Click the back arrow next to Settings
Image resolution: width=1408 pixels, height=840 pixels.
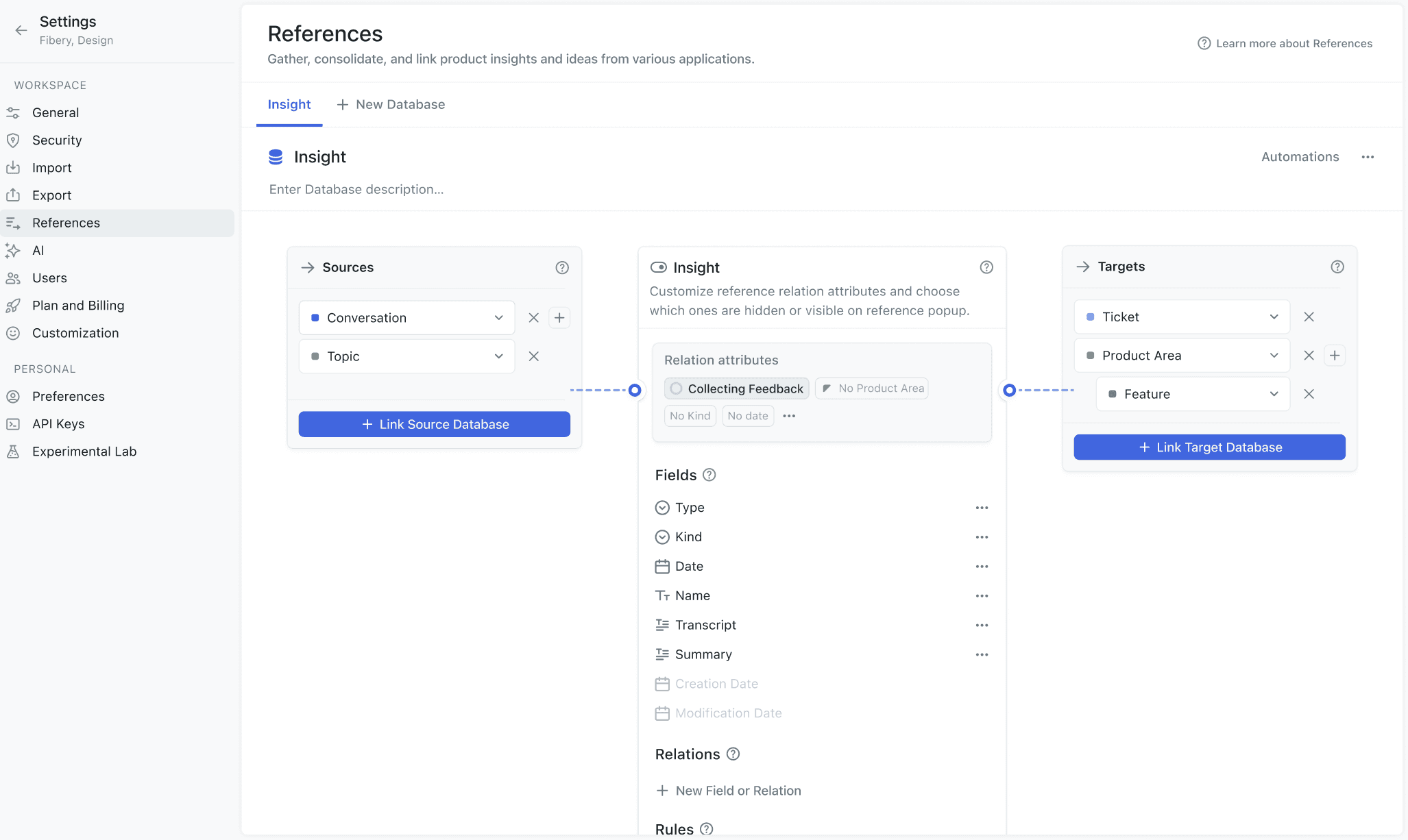(x=21, y=30)
